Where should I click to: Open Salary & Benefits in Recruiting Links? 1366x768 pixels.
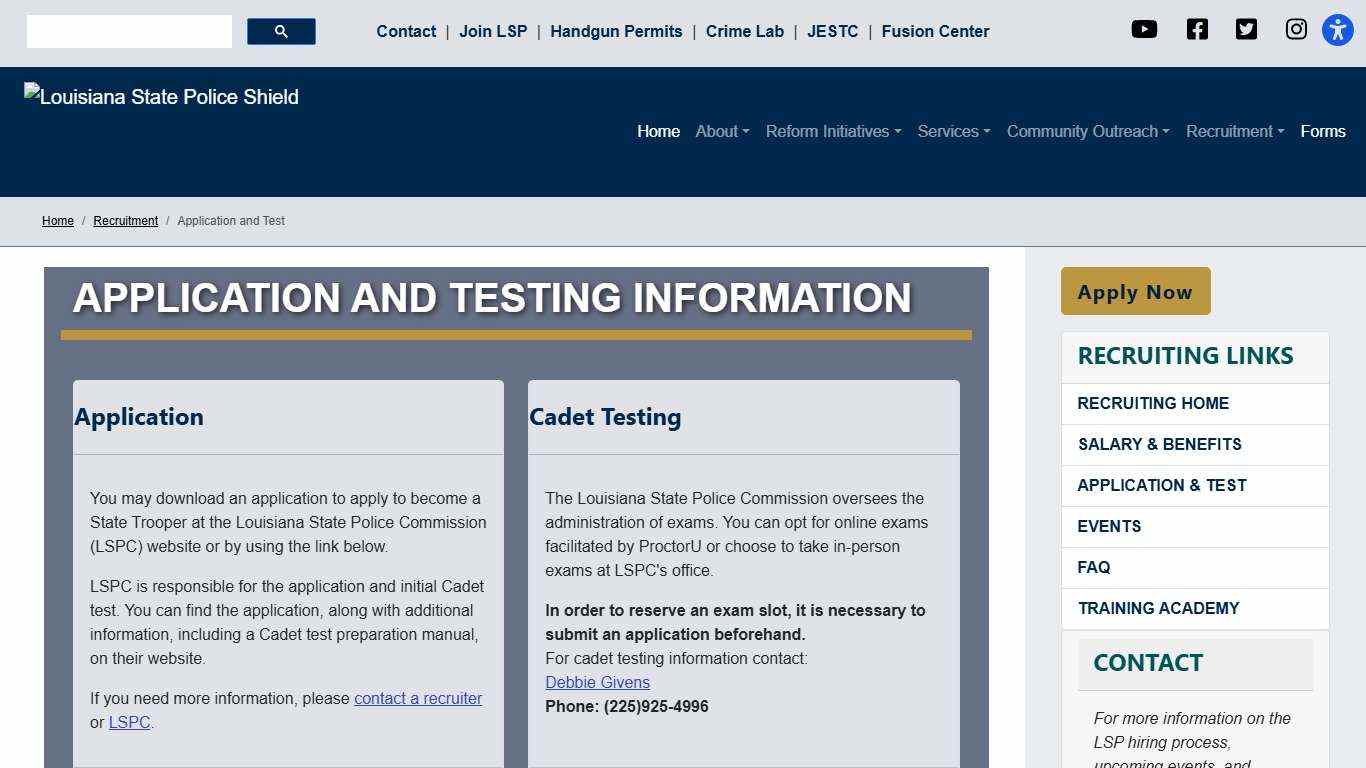coord(1159,444)
